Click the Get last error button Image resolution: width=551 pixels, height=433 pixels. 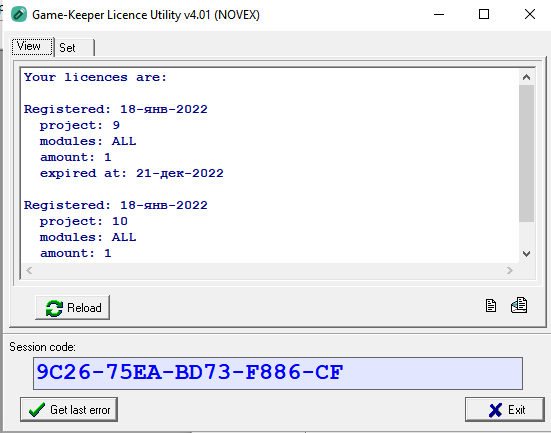(x=69, y=409)
